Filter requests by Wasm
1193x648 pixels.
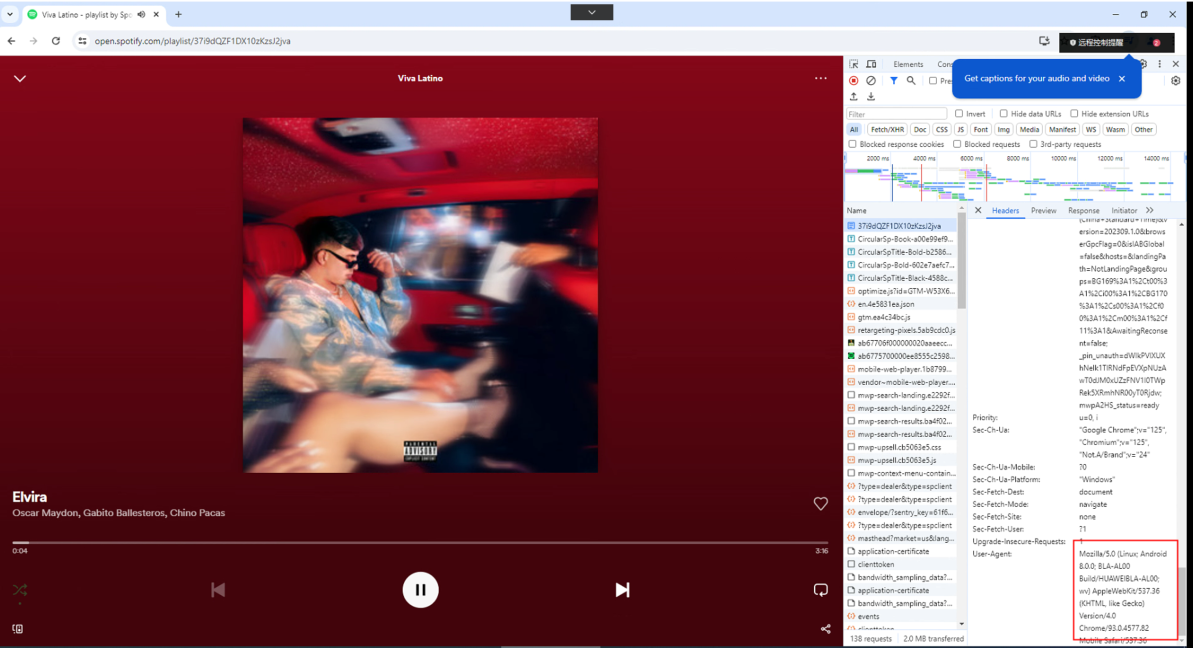point(1115,129)
